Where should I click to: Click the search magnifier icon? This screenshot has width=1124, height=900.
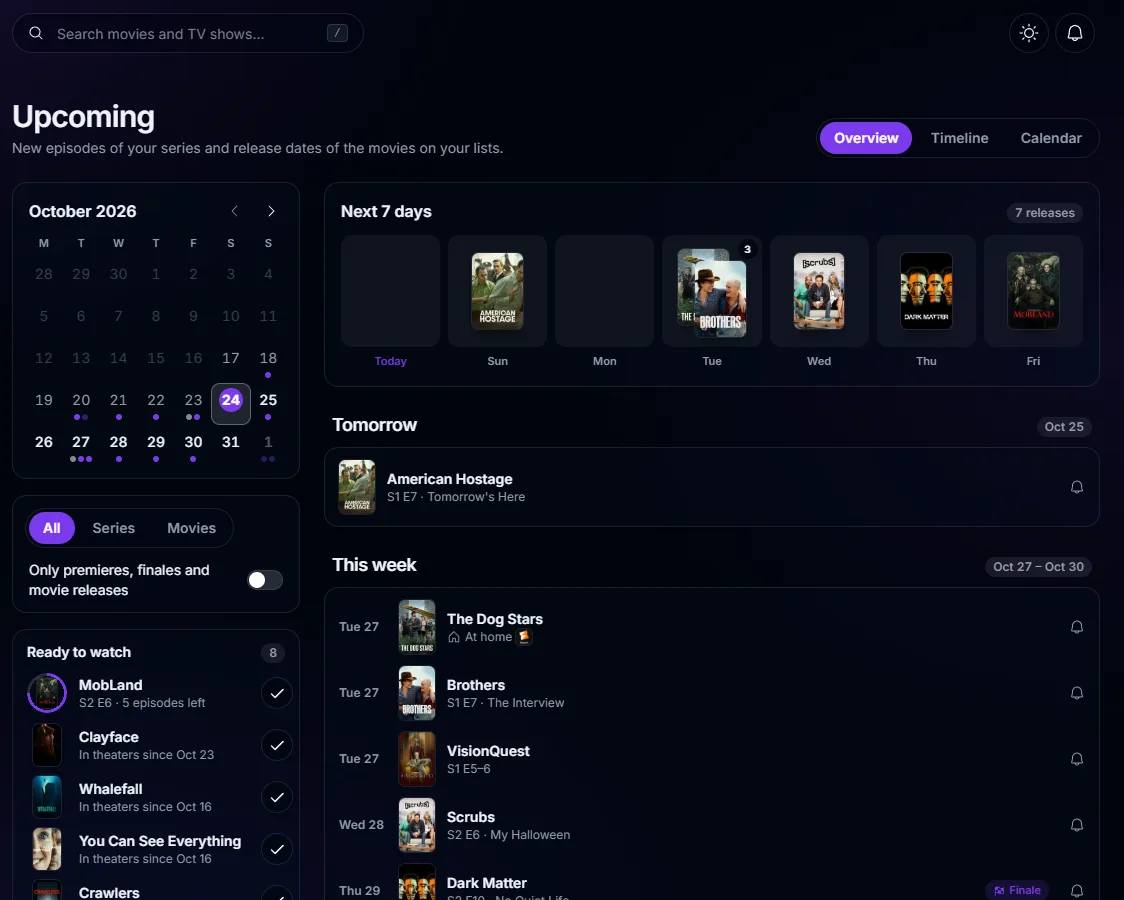(36, 33)
